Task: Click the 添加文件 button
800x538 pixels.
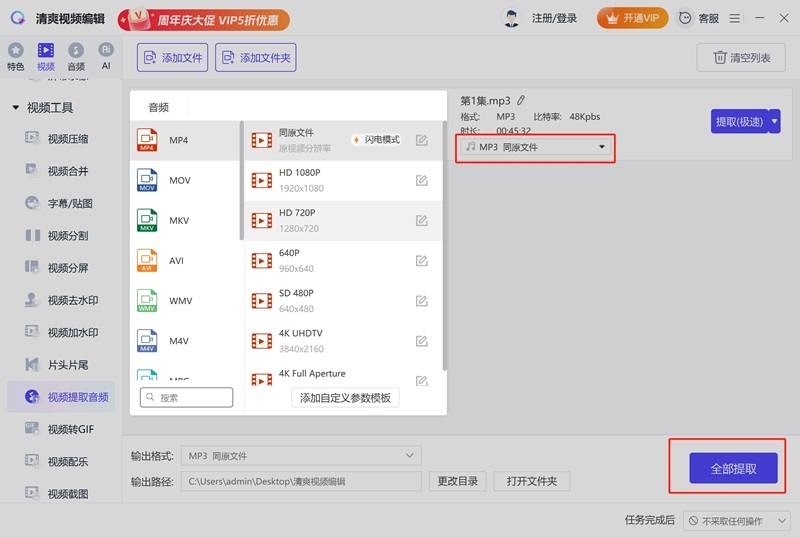Action: 172,58
